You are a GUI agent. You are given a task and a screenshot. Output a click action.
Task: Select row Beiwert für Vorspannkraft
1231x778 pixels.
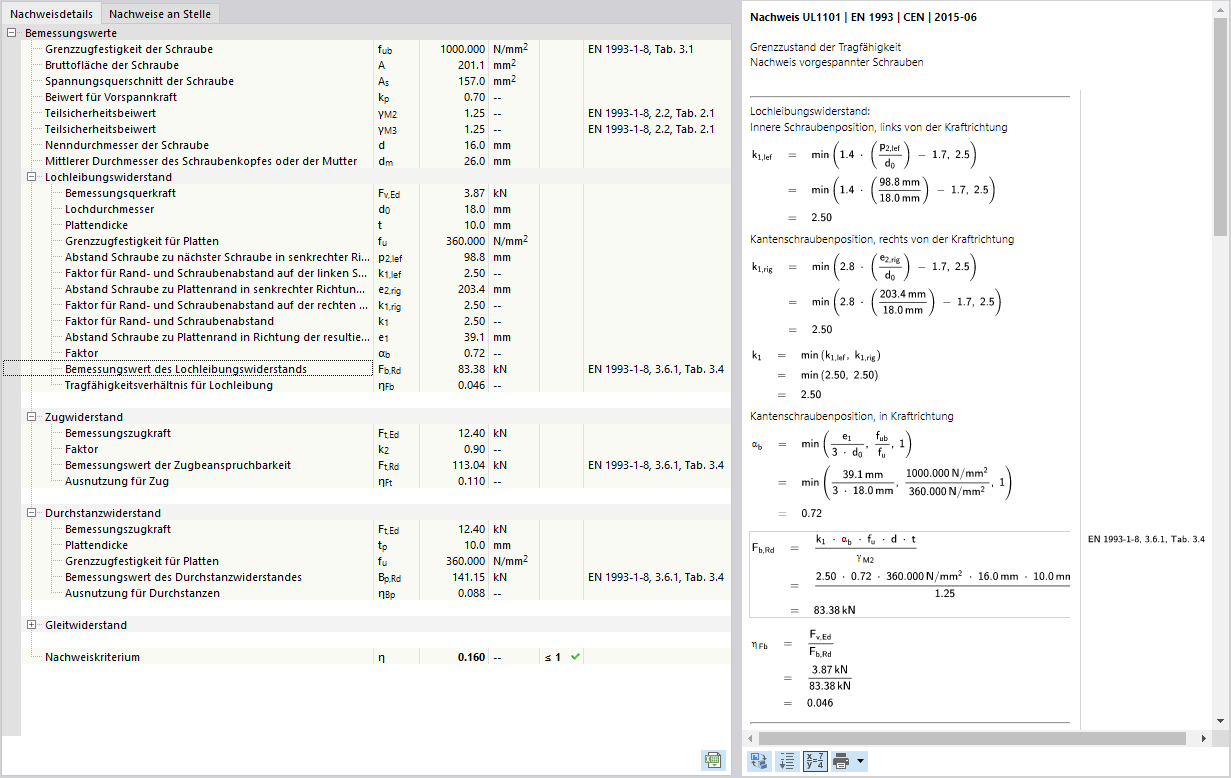point(375,97)
